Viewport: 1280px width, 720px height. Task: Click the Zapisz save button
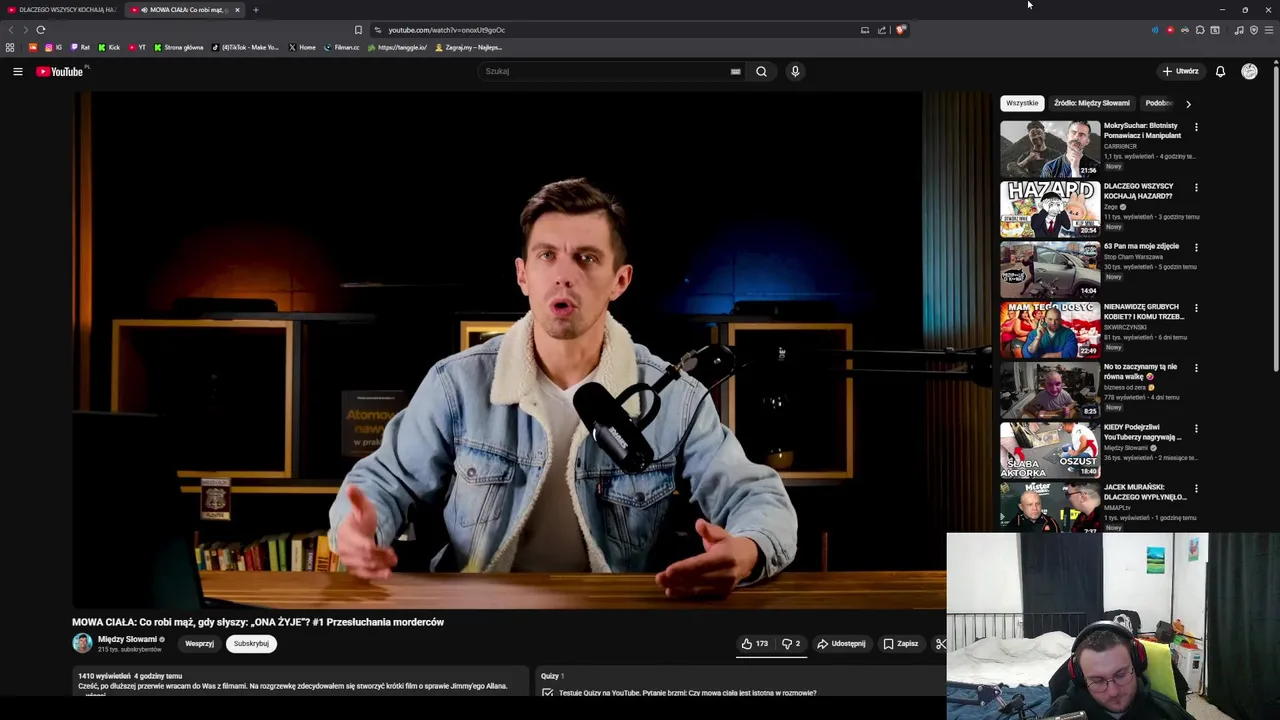click(x=901, y=644)
